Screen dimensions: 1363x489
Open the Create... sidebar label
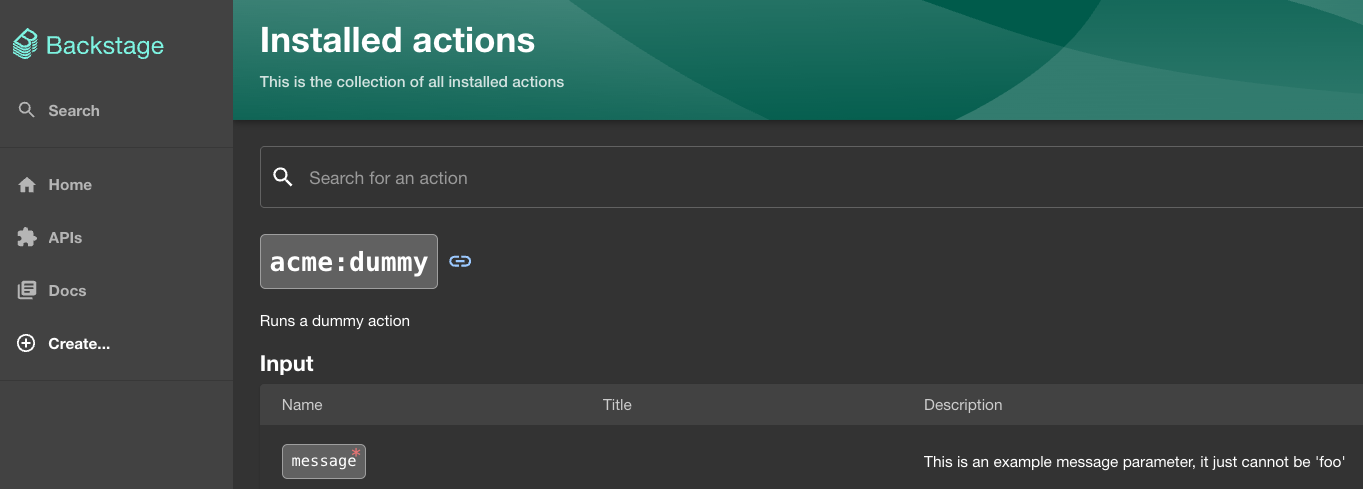pyautogui.click(x=79, y=344)
